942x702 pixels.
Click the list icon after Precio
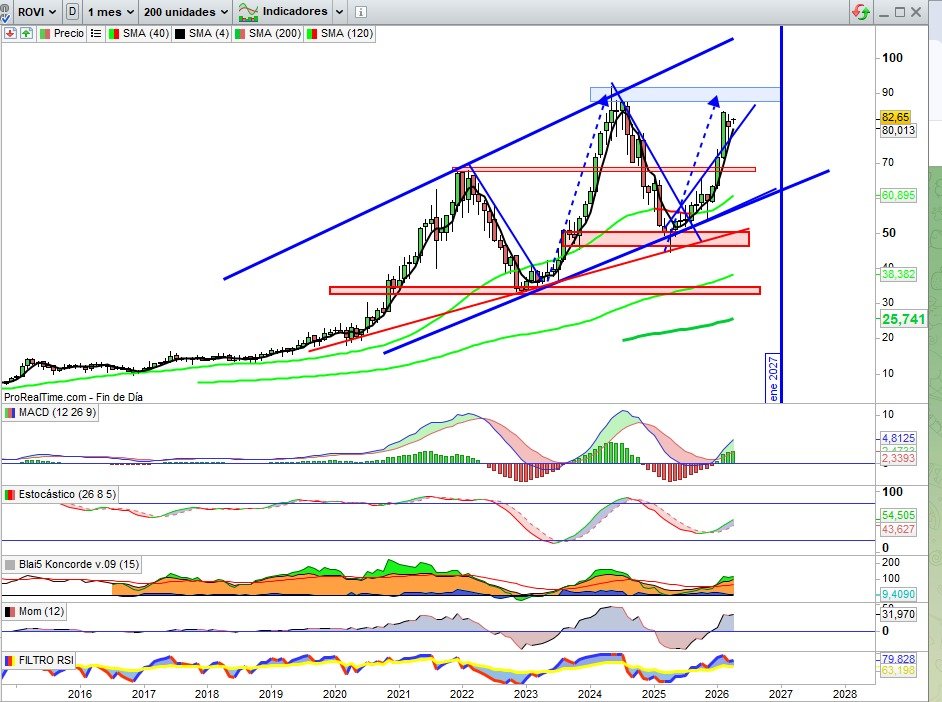[x=96, y=34]
